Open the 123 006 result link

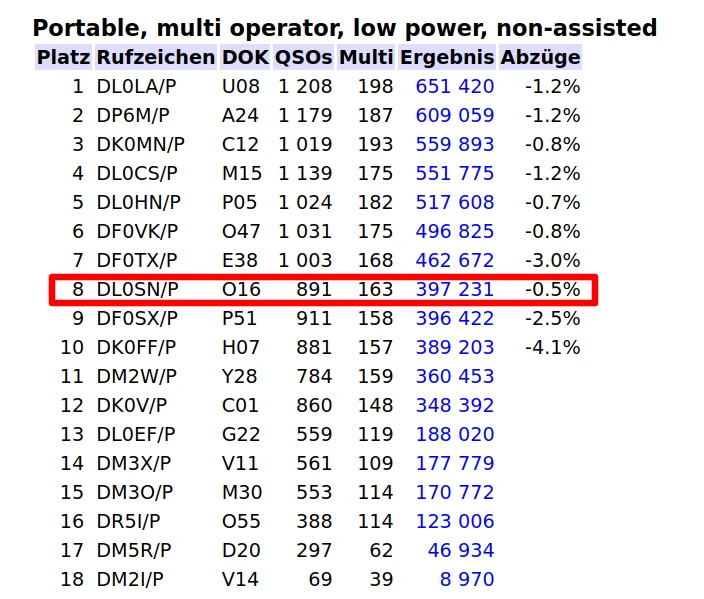point(454,522)
